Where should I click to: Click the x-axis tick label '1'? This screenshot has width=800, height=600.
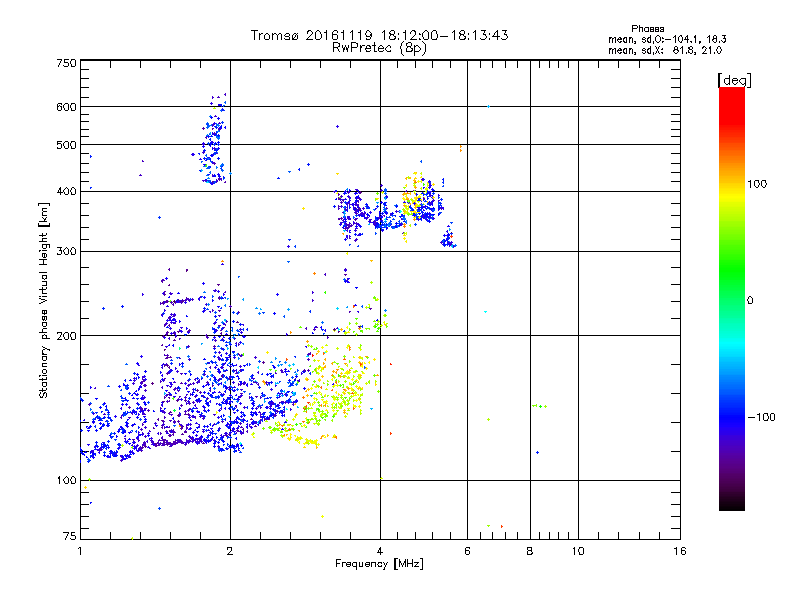(80, 551)
